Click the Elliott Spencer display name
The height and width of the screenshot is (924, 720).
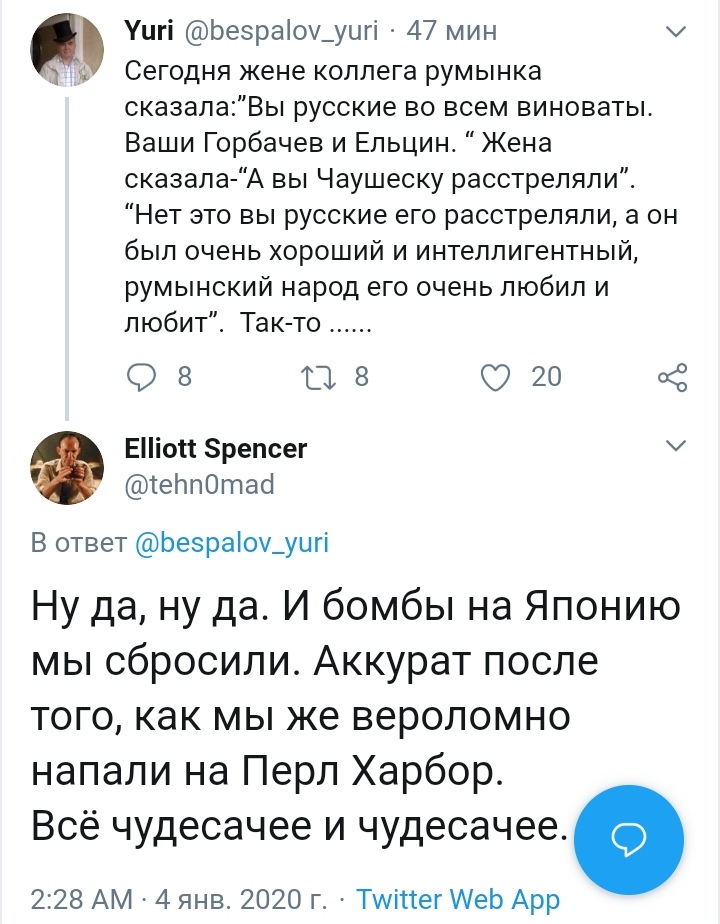pos(215,448)
